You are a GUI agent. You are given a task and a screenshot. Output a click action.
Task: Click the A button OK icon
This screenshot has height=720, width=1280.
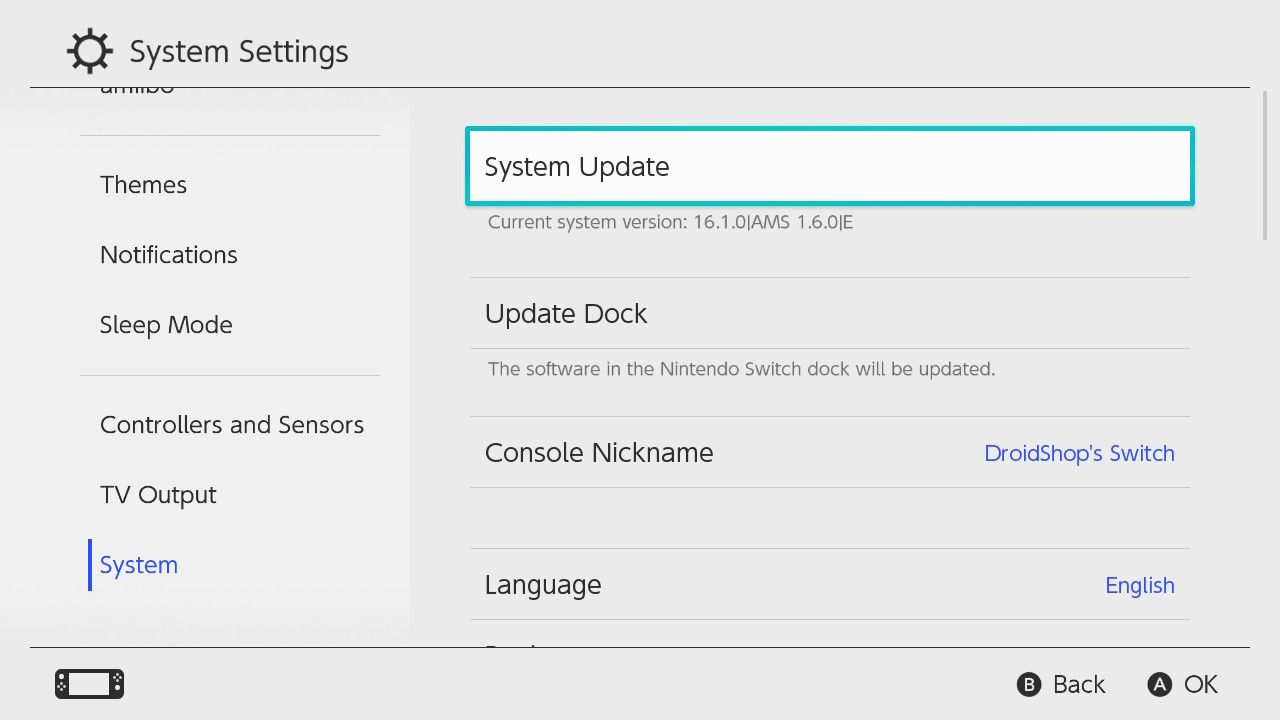click(1160, 684)
